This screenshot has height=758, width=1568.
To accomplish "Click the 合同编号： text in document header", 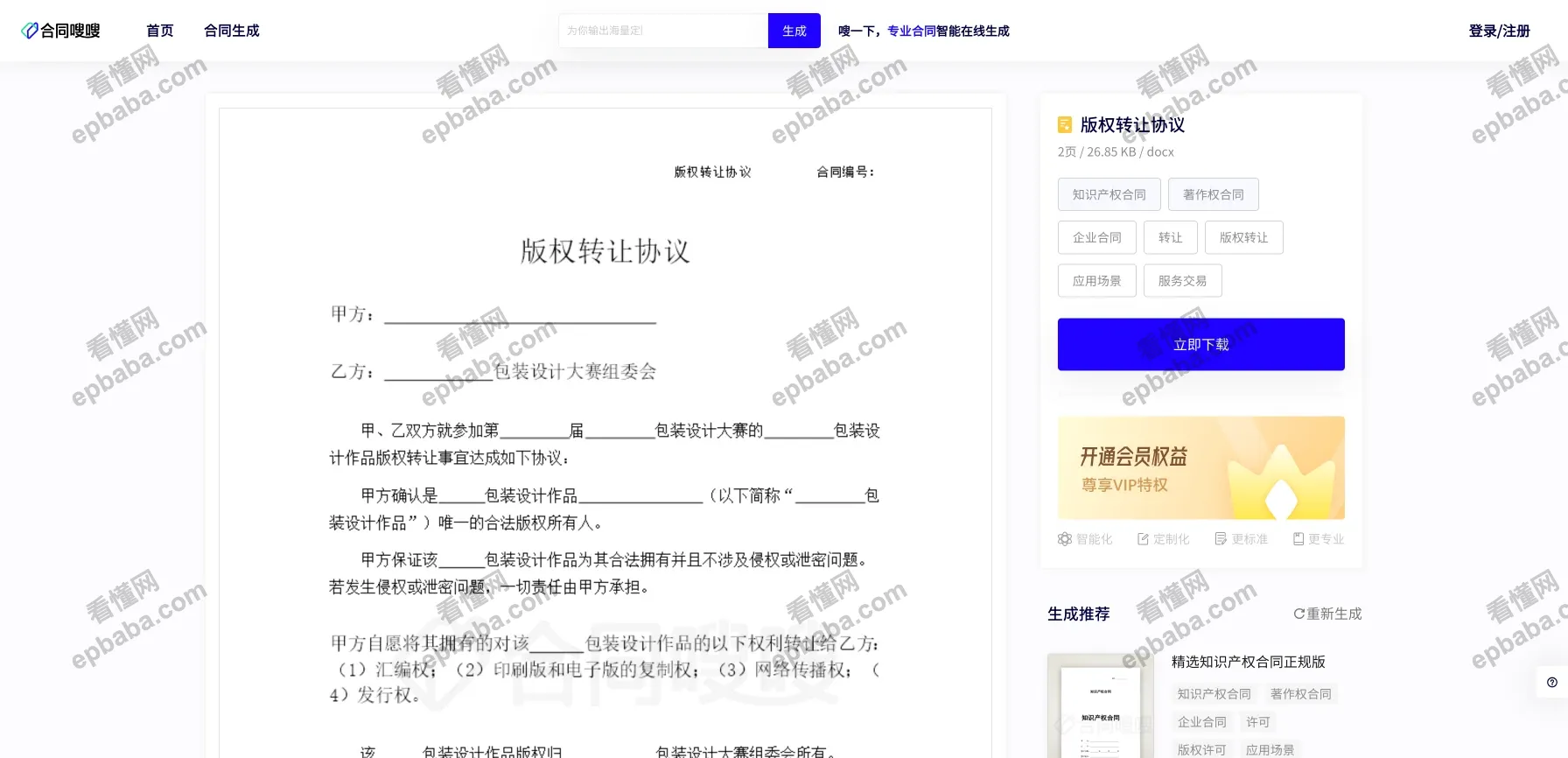I will (x=845, y=172).
